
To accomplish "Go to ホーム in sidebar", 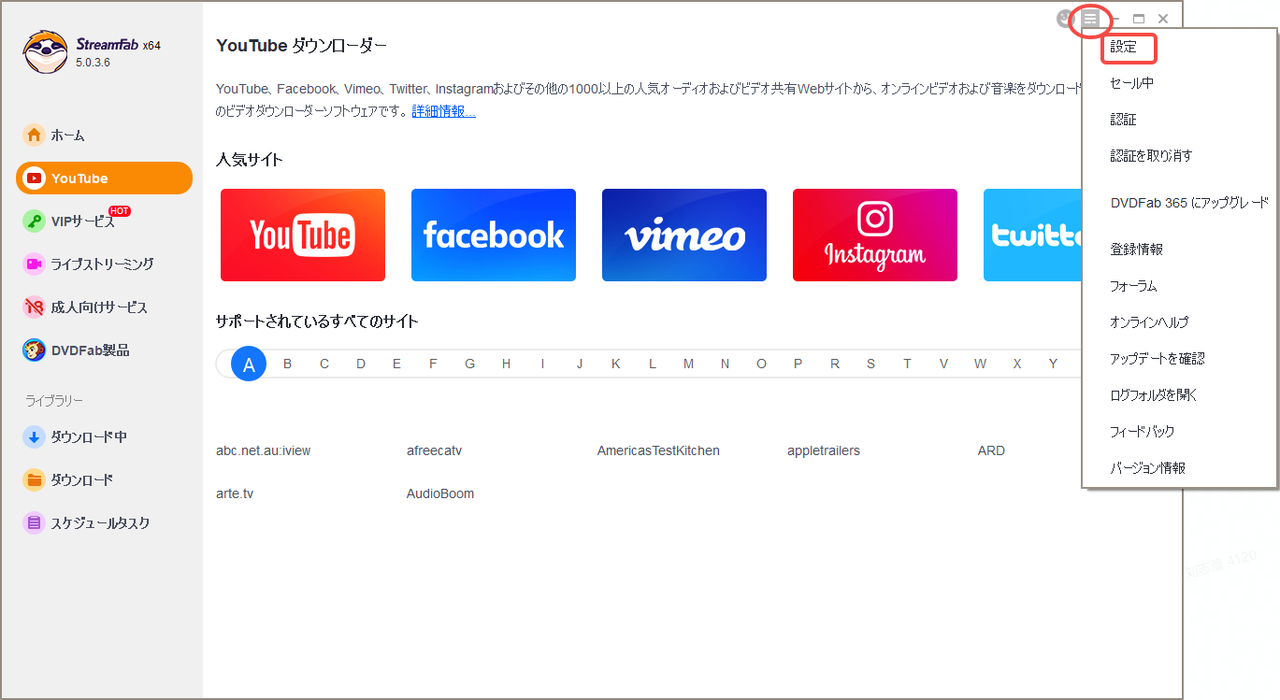I will click(68, 135).
